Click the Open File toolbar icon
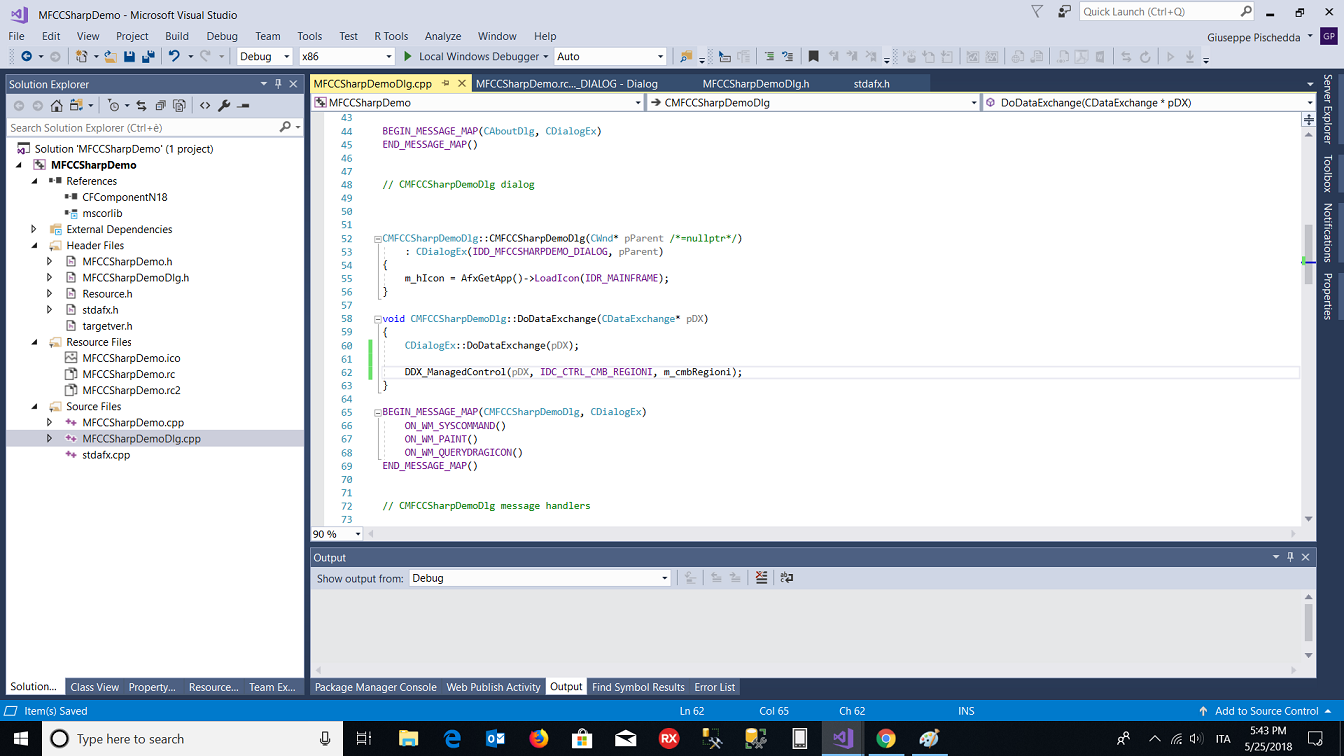1344x756 pixels. click(112, 57)
